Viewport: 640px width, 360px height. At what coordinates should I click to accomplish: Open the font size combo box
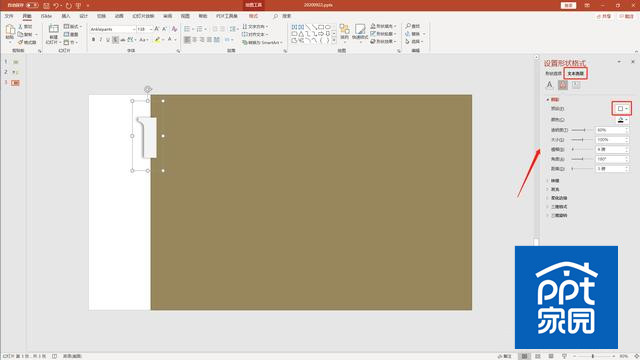[x=144, y=29]
